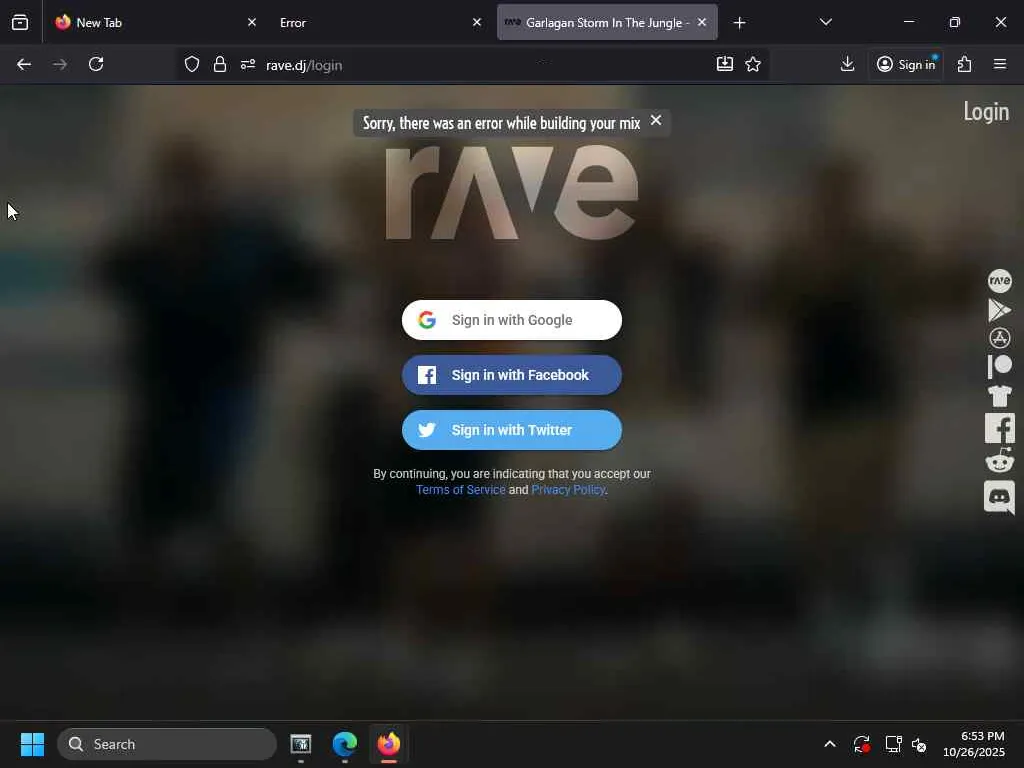Open the Firefox View tab overview icon
The image size is (1024, 768).
[x=20, y=22]
